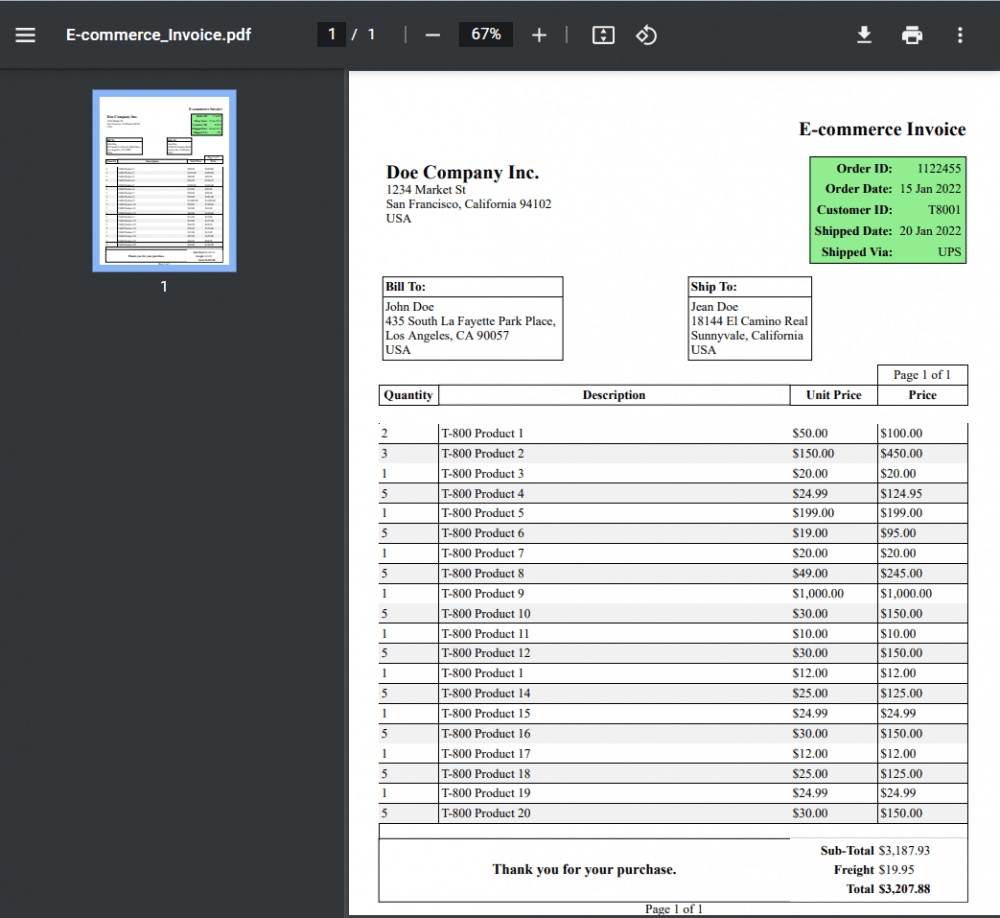
Task: Click the fit to page icon
Action: click(603, 35)
